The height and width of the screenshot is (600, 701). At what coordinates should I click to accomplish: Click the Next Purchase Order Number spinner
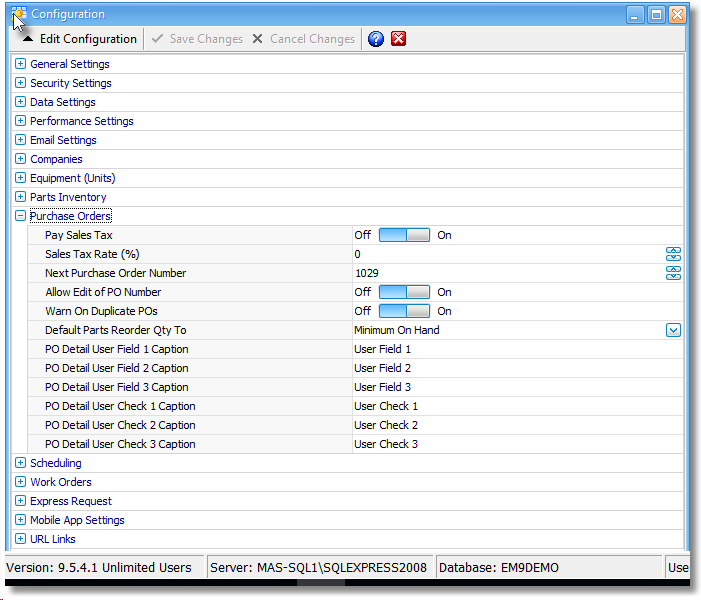point(673,273)
